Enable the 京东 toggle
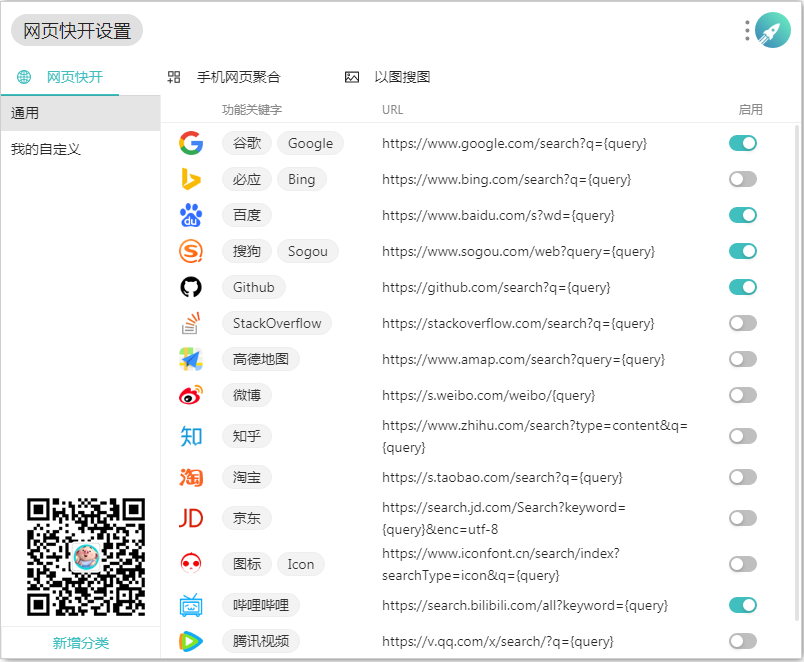804x662 pixels. [742, 518]
